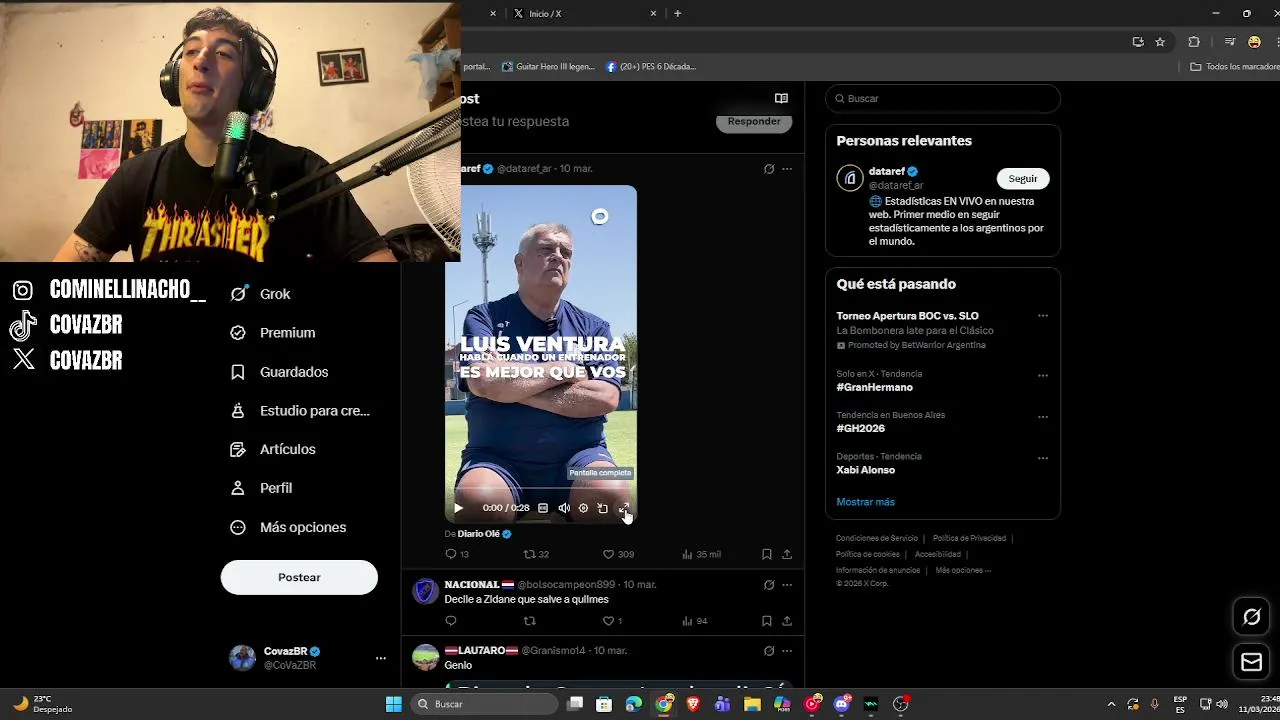
Task: Click video progress bar
Action: point(541,489)
